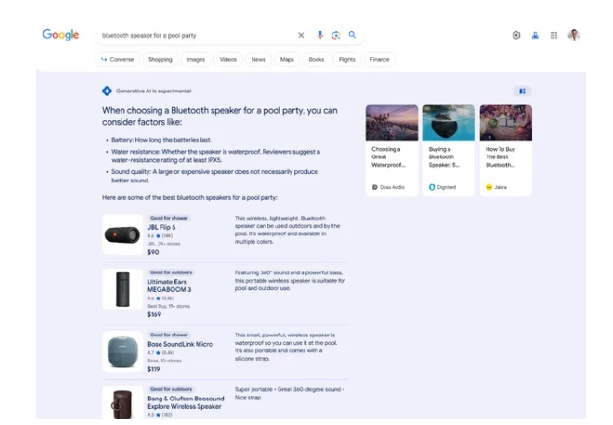Viewport: 613px width, 425px height.
Task: Click the Jabra source label
Action: click(496, 187)
